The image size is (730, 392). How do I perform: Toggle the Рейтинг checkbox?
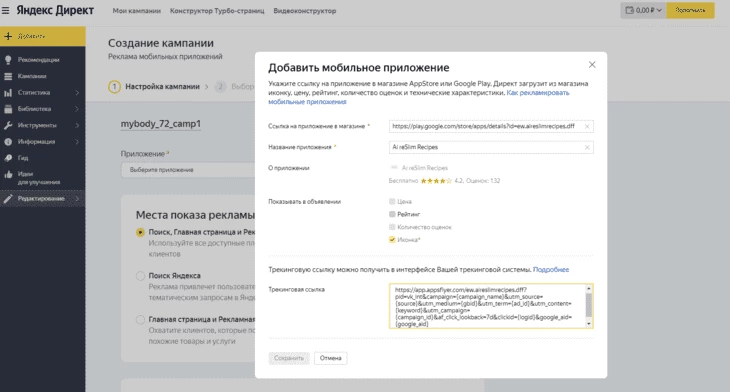[392, 214]
